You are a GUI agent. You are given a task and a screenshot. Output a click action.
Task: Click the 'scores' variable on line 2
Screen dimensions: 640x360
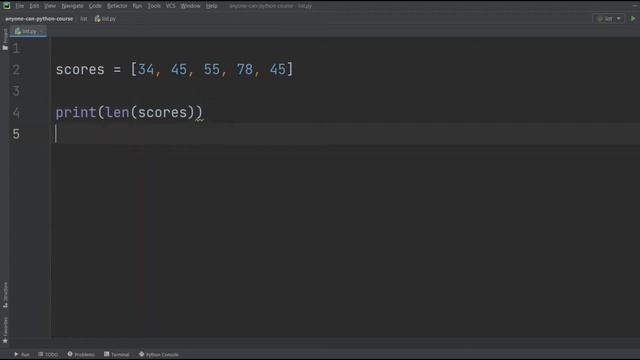[80, 70]
